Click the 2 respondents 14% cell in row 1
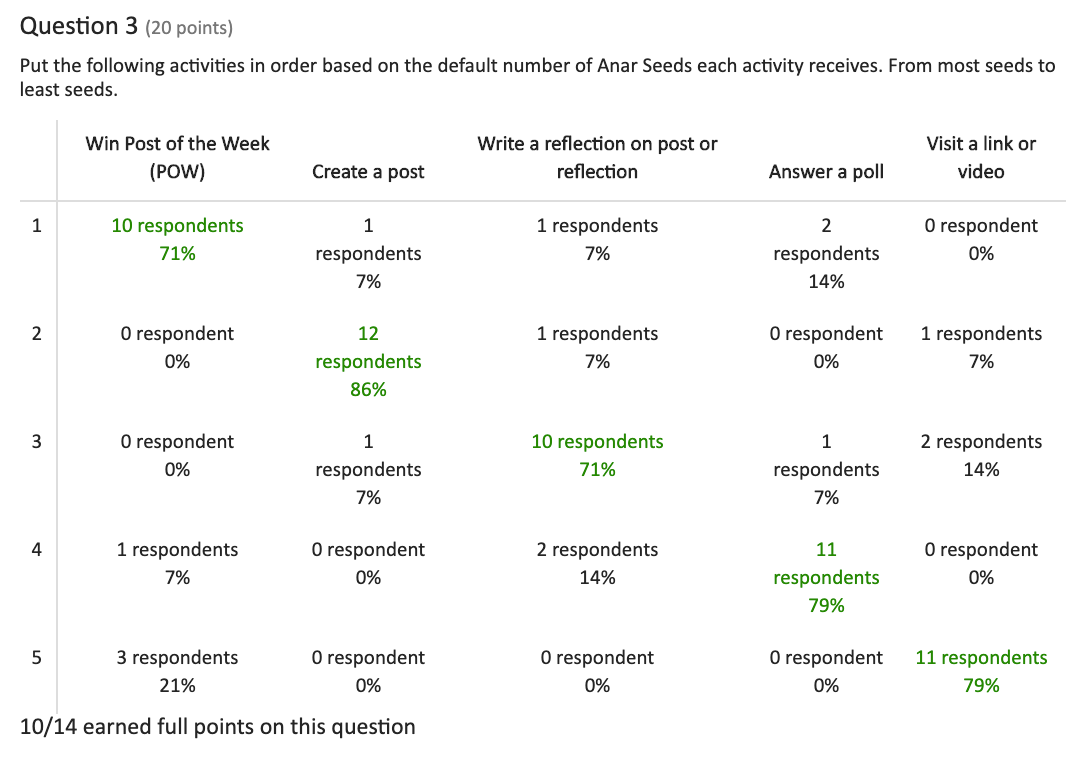Screen dimensions: 1086x764 (826, 253)
